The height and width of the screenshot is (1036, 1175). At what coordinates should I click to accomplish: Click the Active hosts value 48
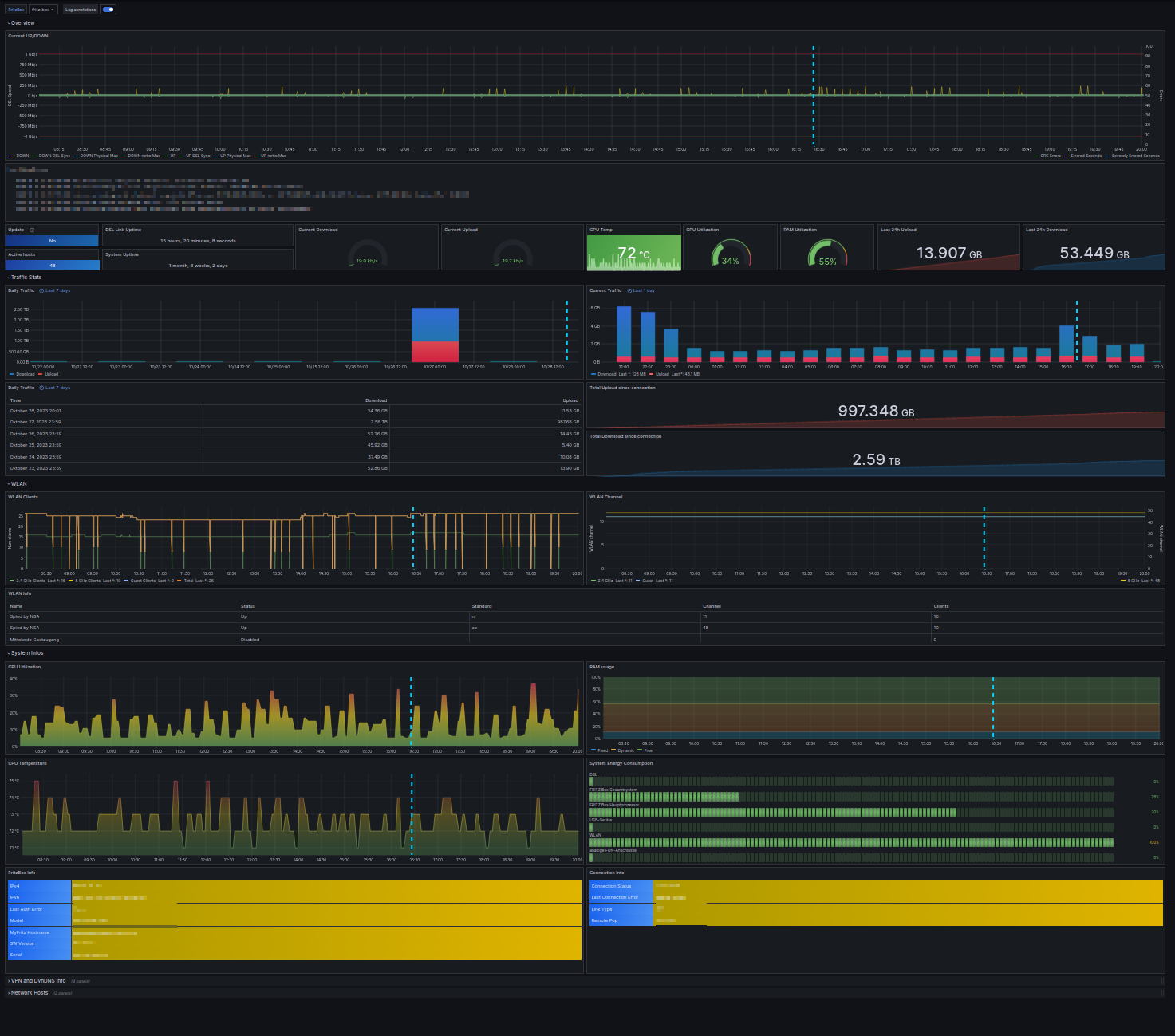pos(53,266)
